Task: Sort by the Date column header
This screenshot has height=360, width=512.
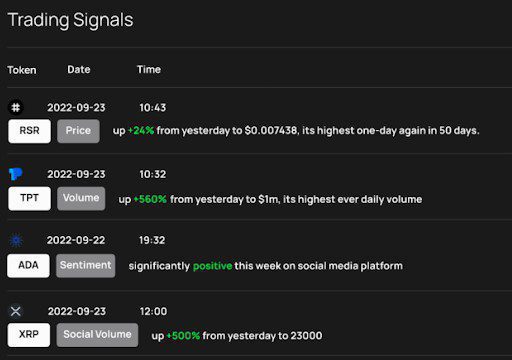Action: click(x=79, y=70)
